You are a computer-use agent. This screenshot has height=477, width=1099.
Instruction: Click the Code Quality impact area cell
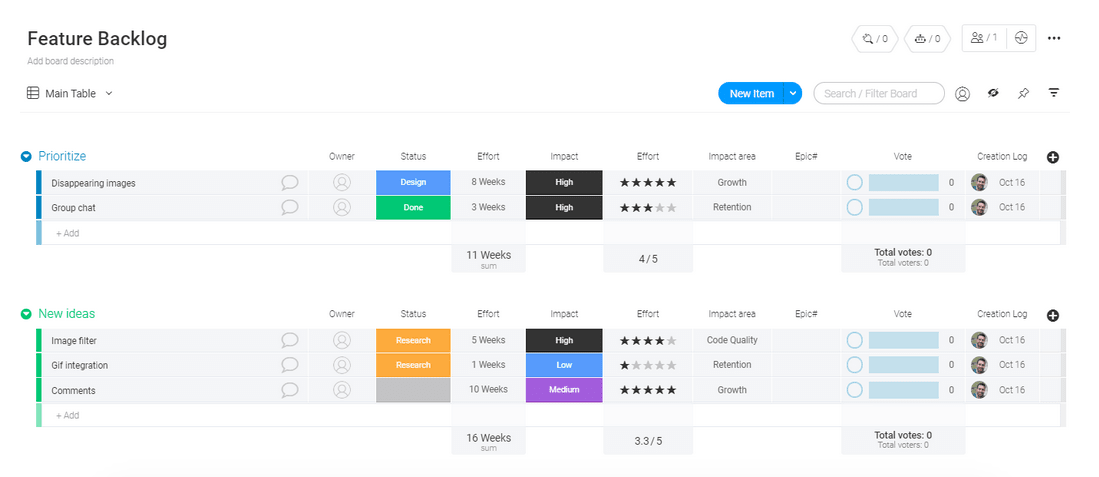click(732, 340)
